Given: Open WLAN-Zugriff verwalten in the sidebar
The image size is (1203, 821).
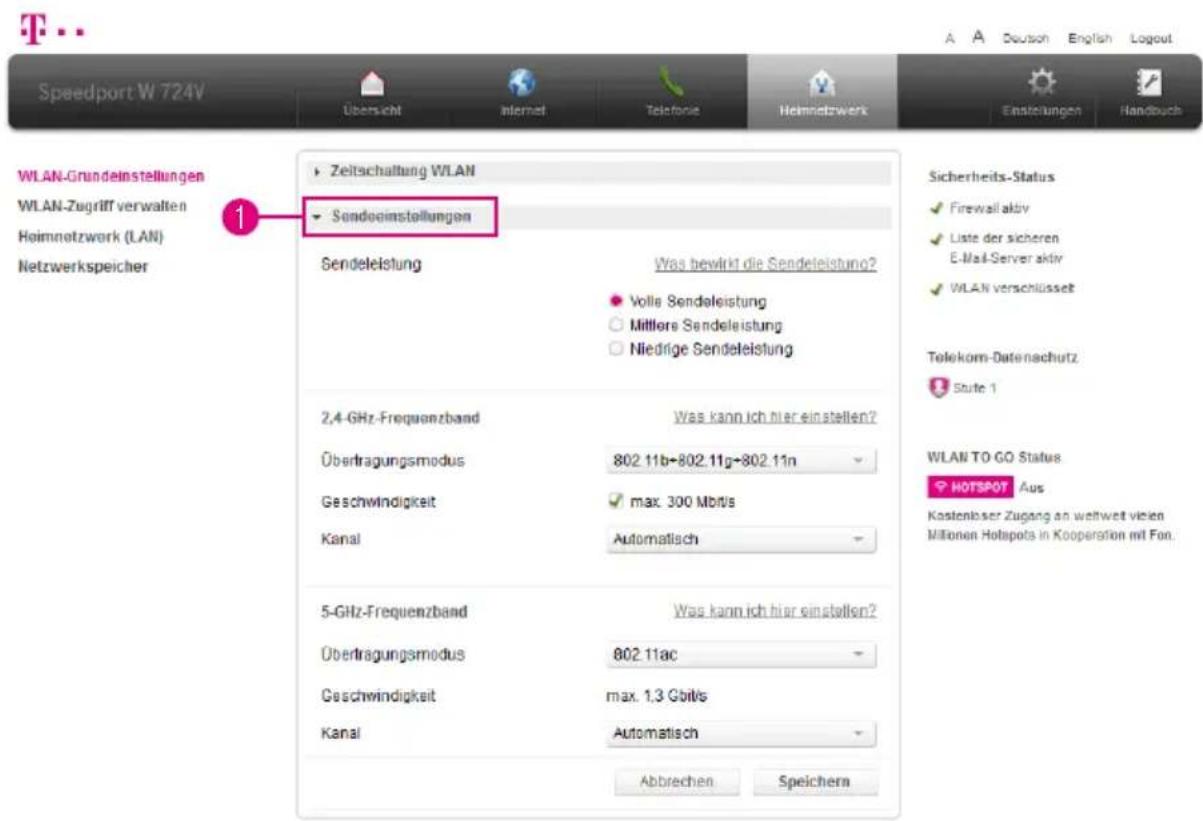Looking at the screenshot, I should pos(102,206).
